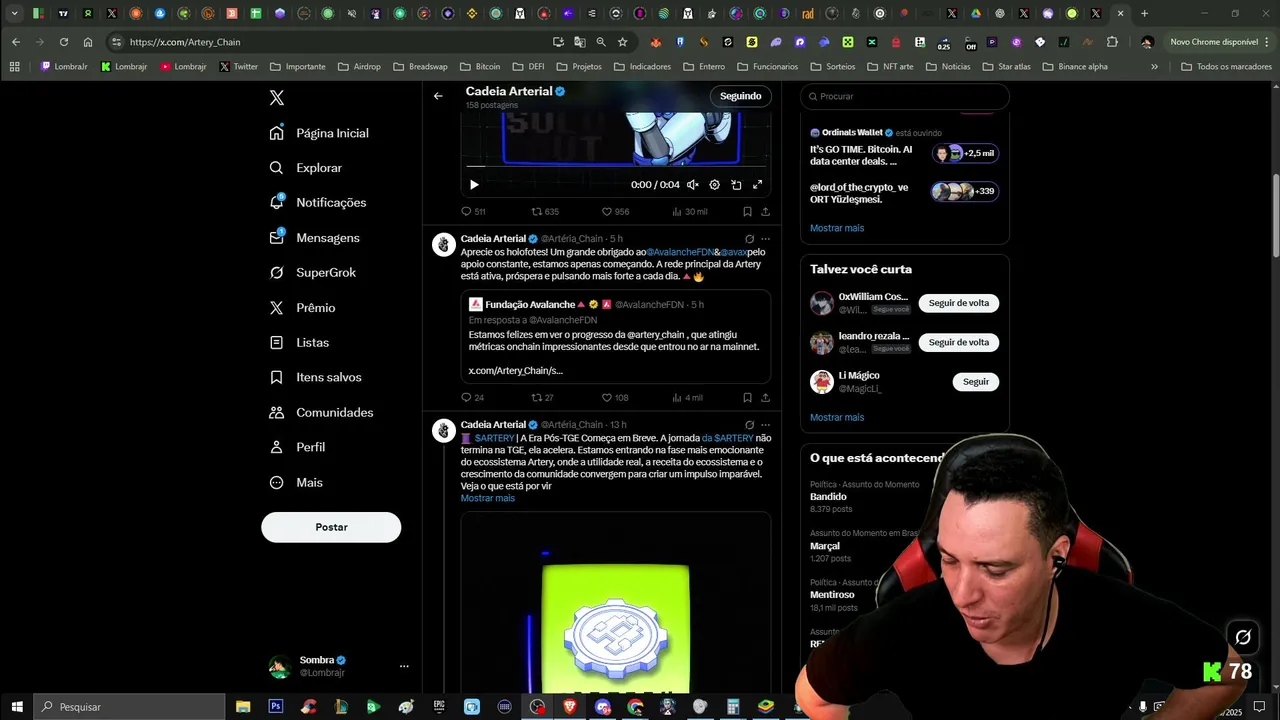The width and height of the screenshot is (1280, 720).
Task: Open the Windows Start menu
Action: 17,707
